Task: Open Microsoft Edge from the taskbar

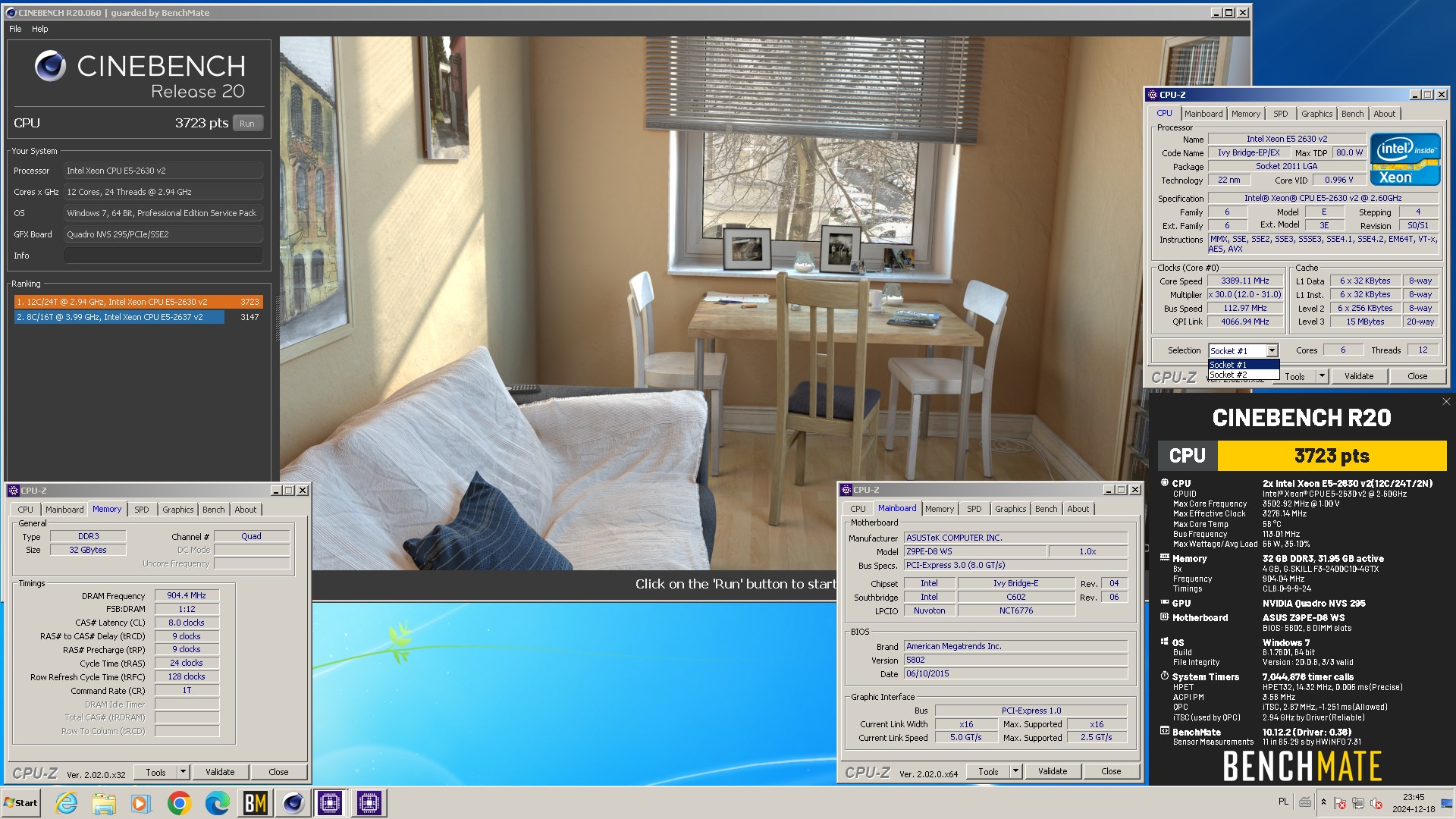Action: (217, 803)
